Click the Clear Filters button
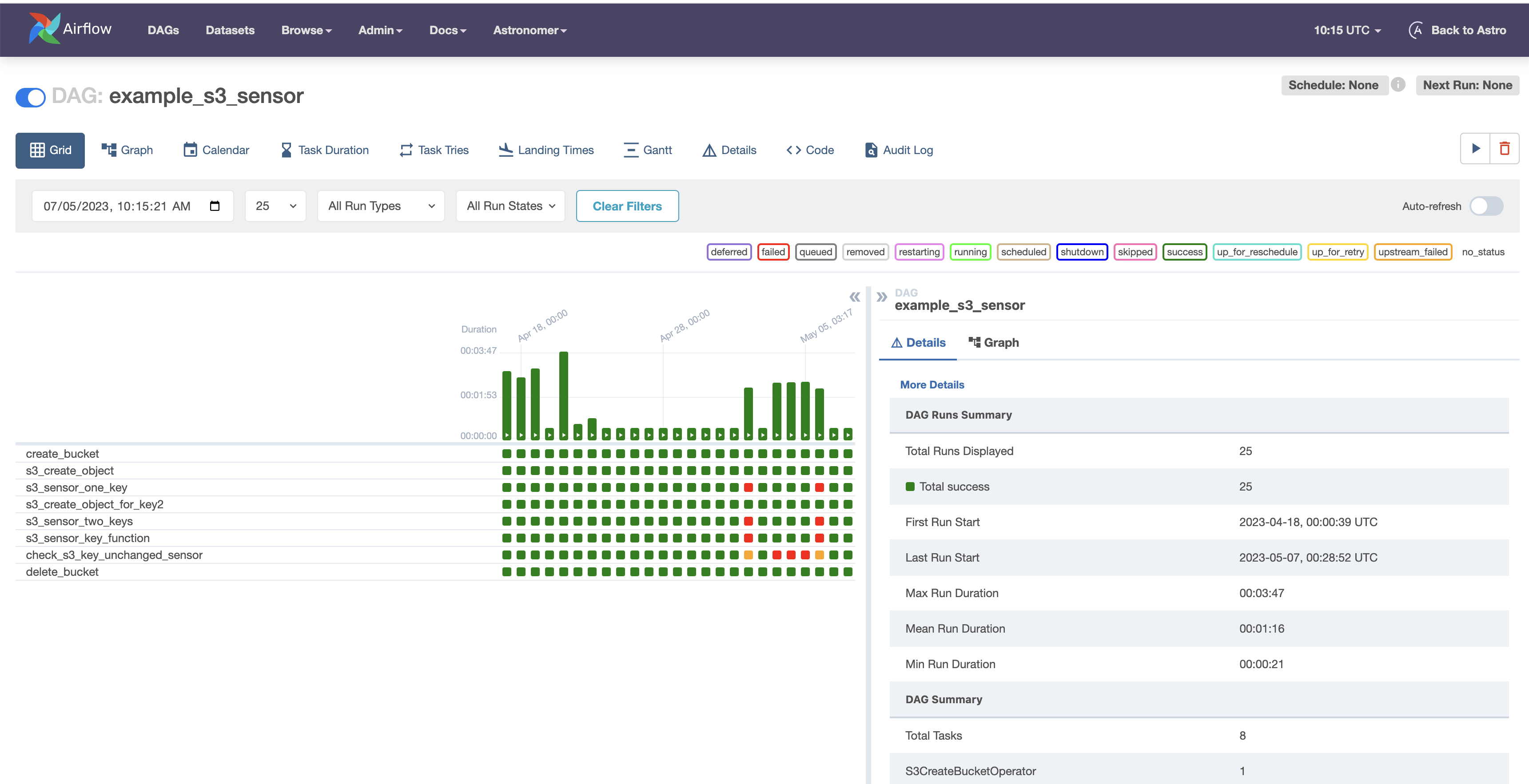1529x784 pixels. (x=627, y=206)
